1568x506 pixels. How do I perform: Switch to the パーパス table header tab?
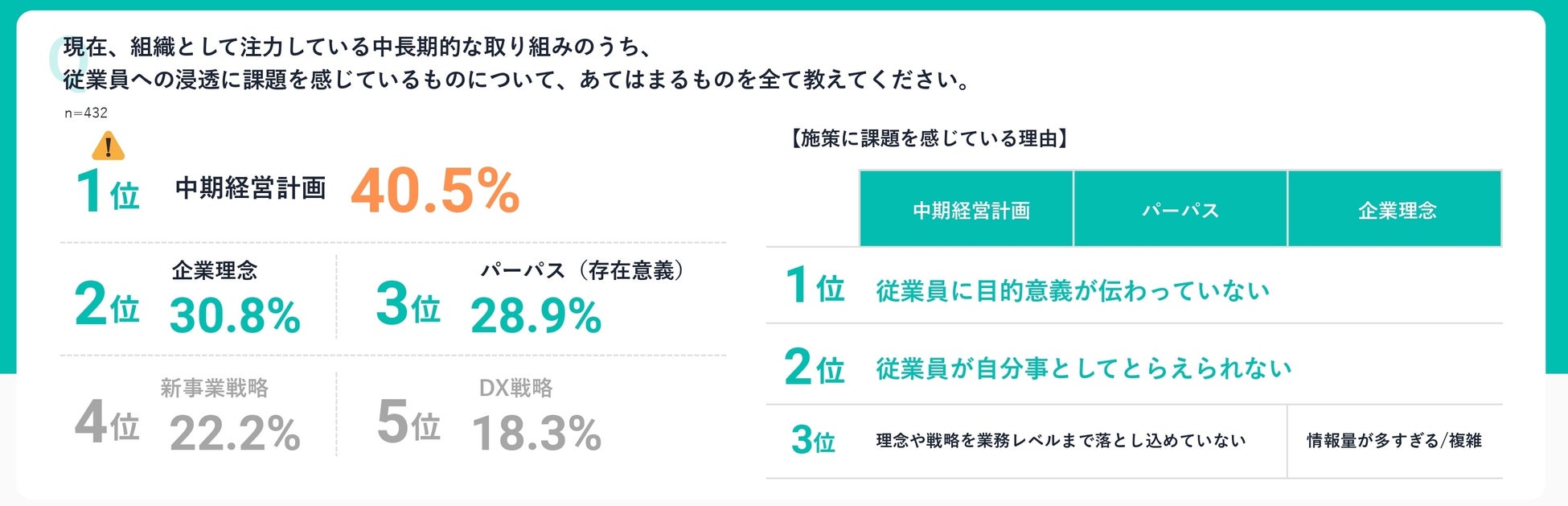[1180, 209]
